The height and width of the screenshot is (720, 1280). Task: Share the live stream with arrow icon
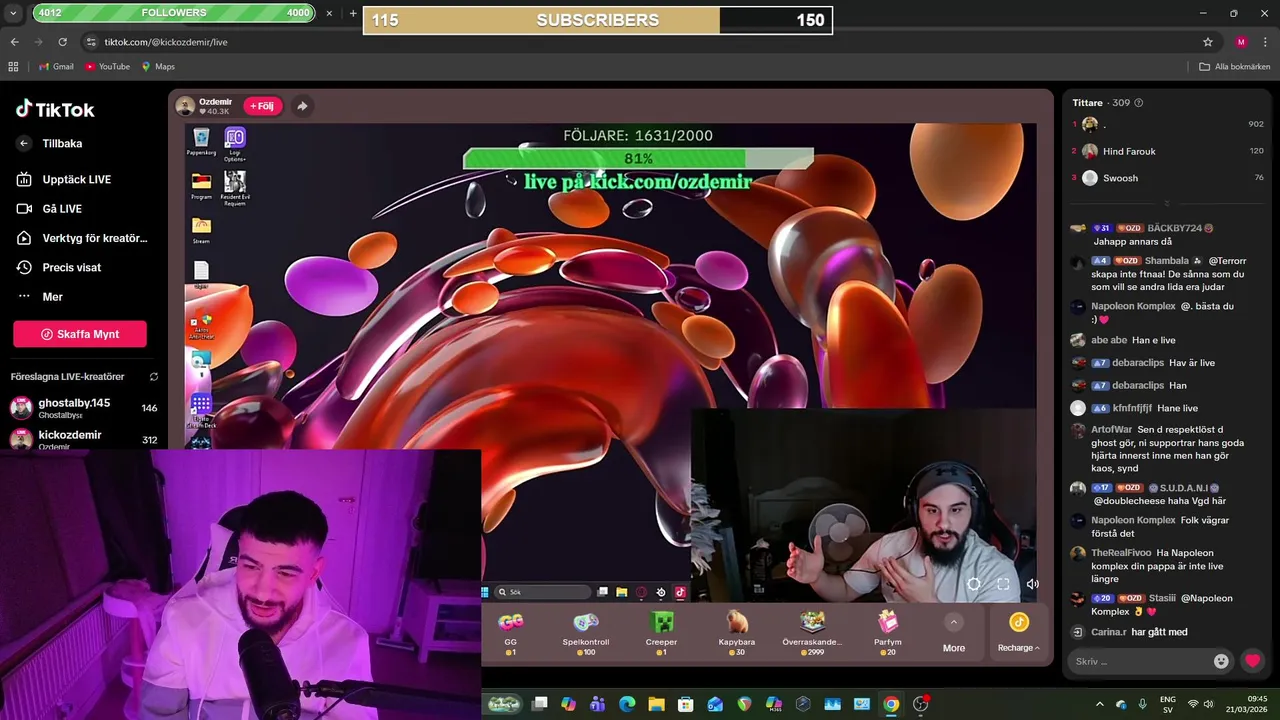point(302,105)
